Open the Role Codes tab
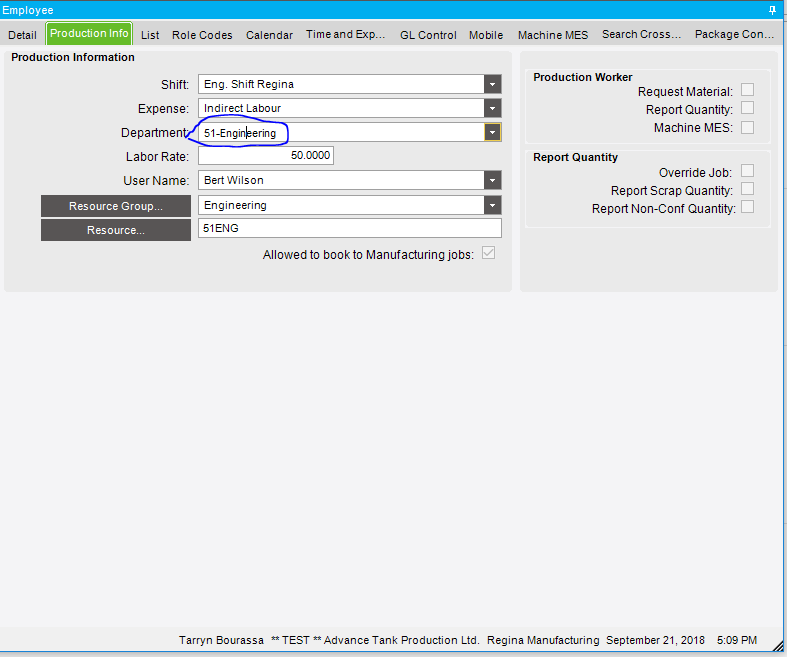787x657 pixels. point(202,35)
